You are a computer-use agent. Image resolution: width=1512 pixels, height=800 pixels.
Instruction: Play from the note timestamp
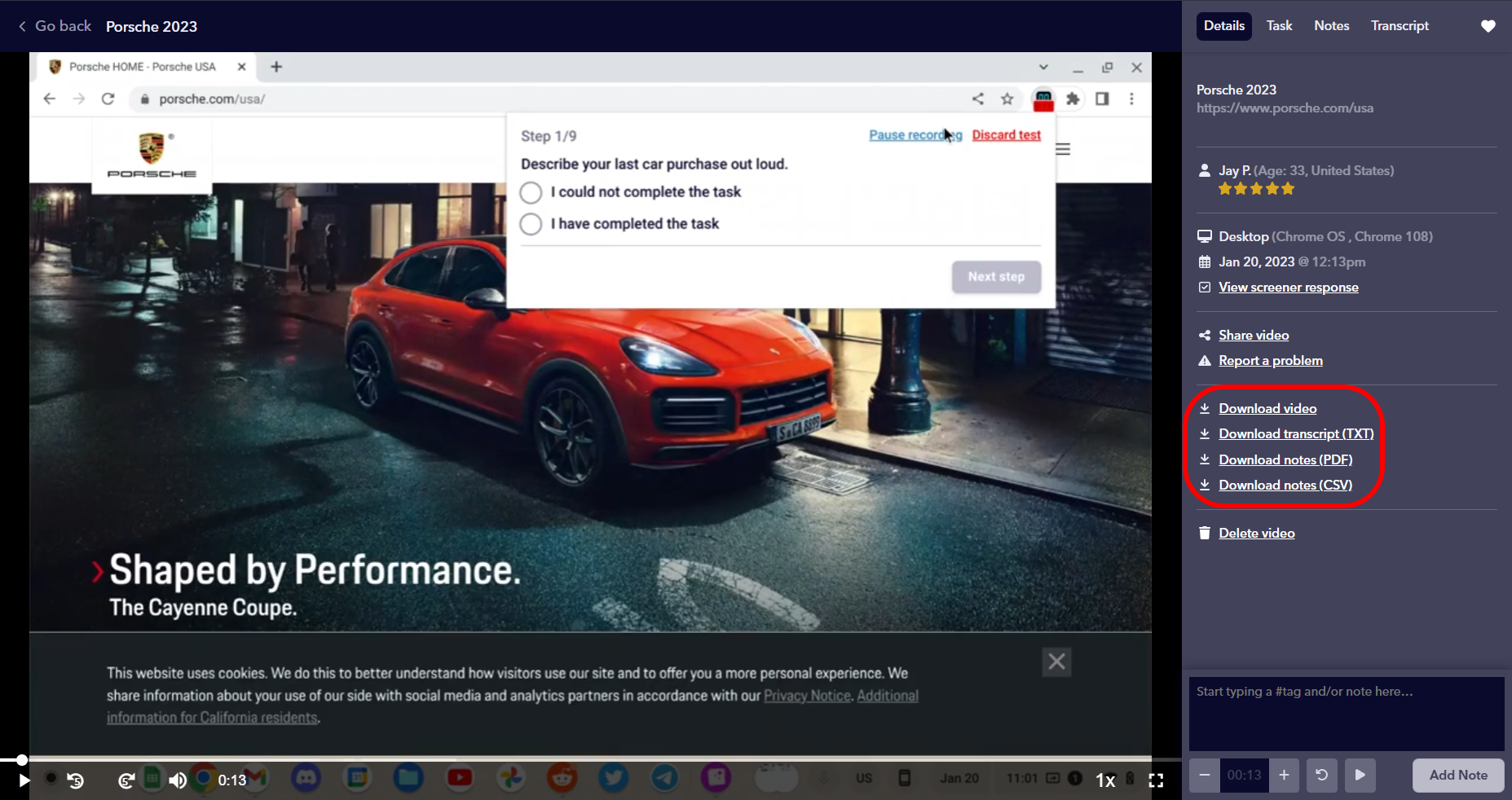point(1360,776)
